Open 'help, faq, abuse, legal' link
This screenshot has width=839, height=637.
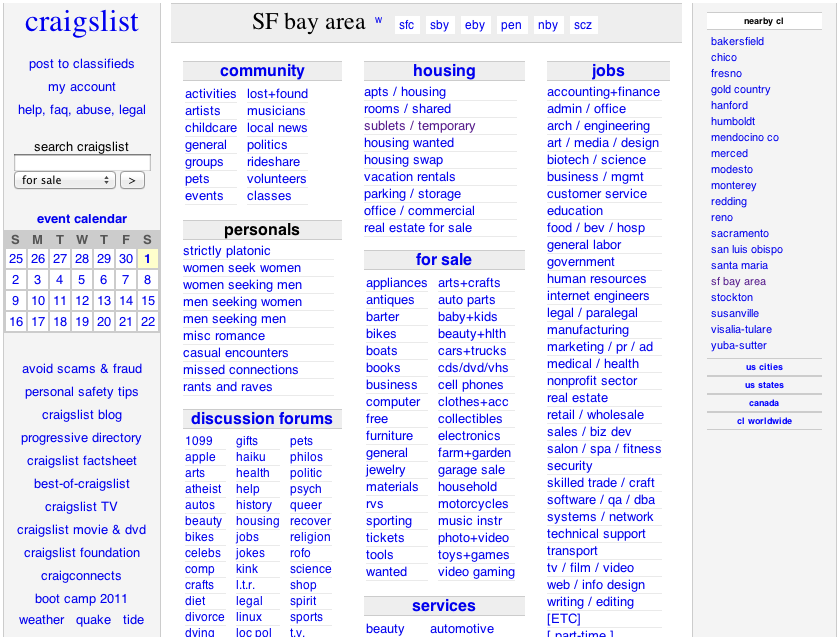click(x=82, y=110)
